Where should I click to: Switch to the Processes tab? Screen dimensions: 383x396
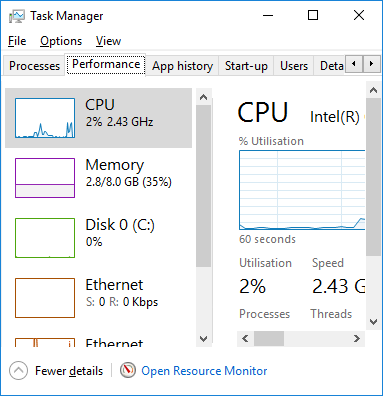point(34,66)
